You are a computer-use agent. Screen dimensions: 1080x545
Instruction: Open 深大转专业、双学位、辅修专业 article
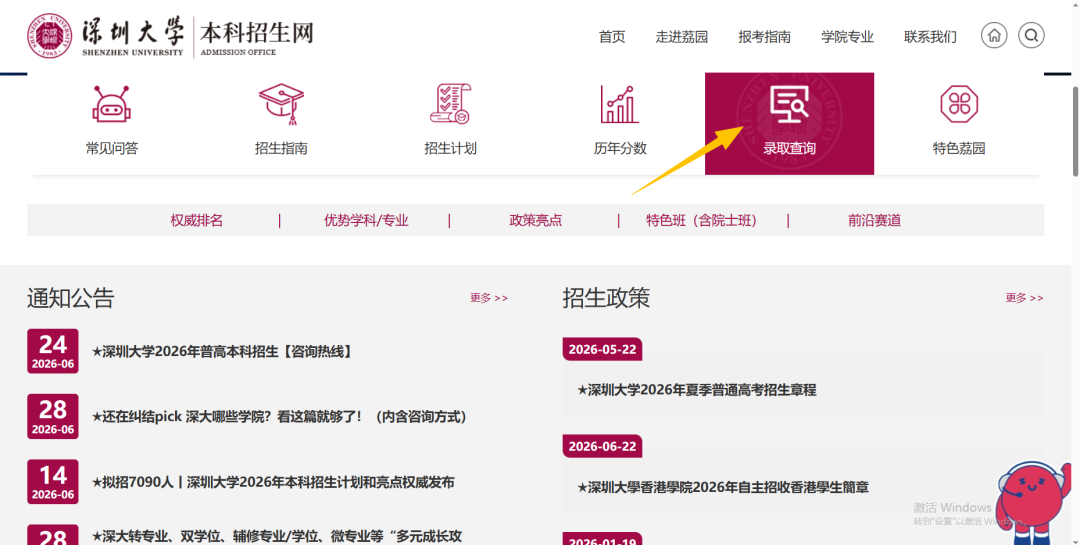coord(277,536)
